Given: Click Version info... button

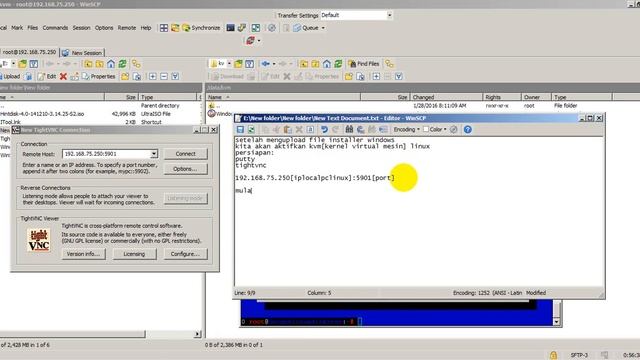Looking at the screenshot, I should pyautogui.click(x=83, y=254).
